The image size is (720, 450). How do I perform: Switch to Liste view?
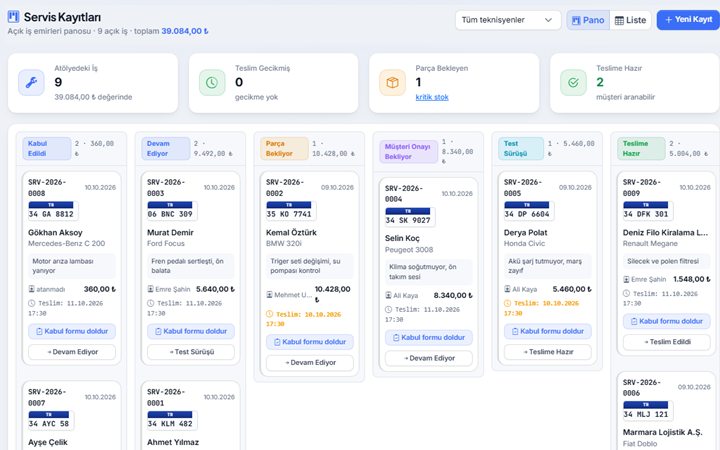tap(630, 20)
